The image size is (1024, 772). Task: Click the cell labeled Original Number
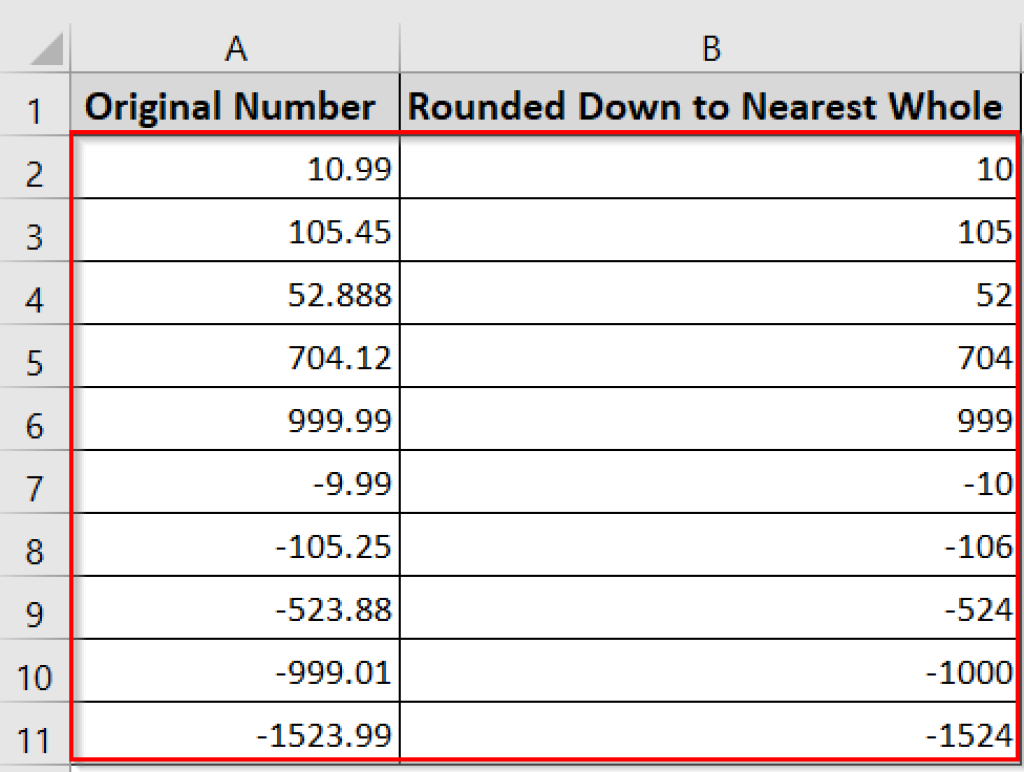tap(236, 105)
